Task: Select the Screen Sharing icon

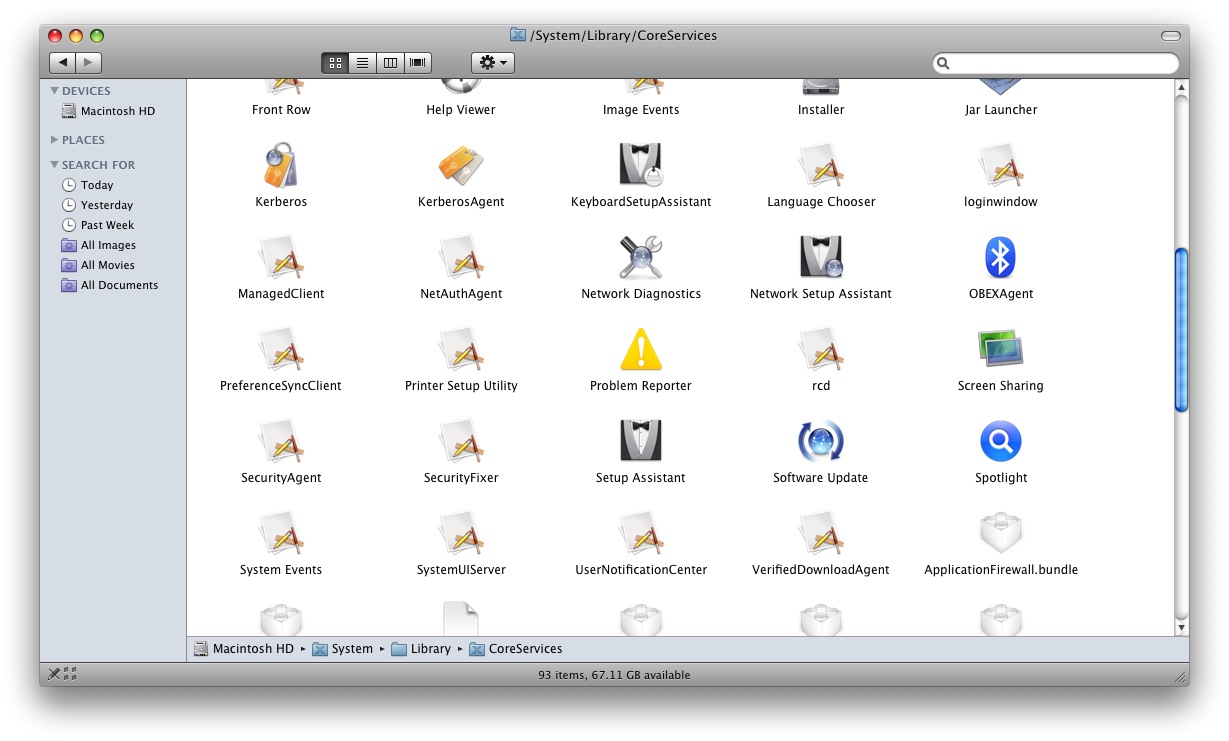Action: (1001, 349)
